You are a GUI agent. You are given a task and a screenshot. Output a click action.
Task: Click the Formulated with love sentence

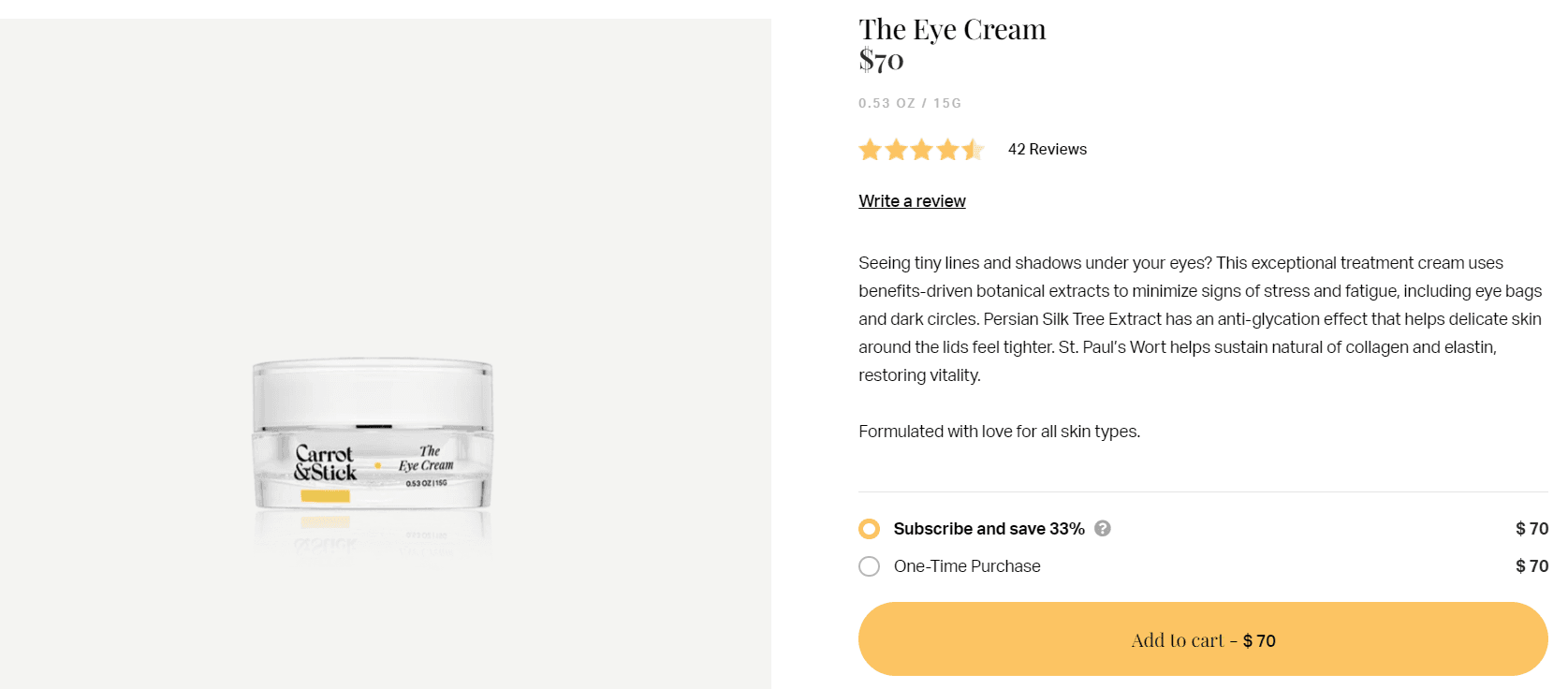(x=999, y=432)
